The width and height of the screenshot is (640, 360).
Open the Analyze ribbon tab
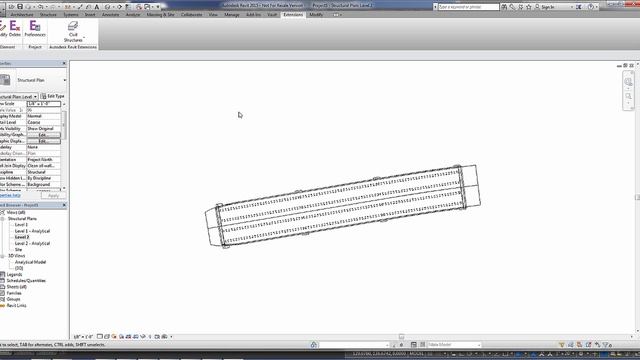coord(133,15)
